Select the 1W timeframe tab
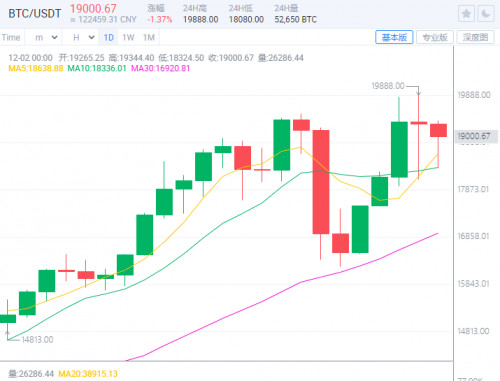500x381 pixels. coord(128,38)
